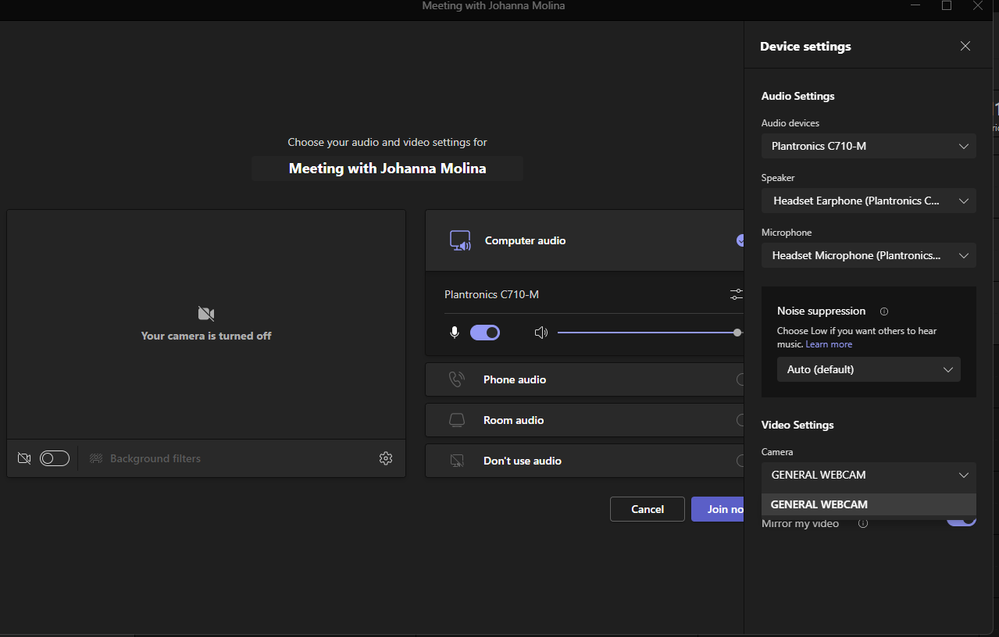This screenshot has height=637, width=999.
Task: Open Background filters
Action: pyautogui.click(x=145, y=459)
